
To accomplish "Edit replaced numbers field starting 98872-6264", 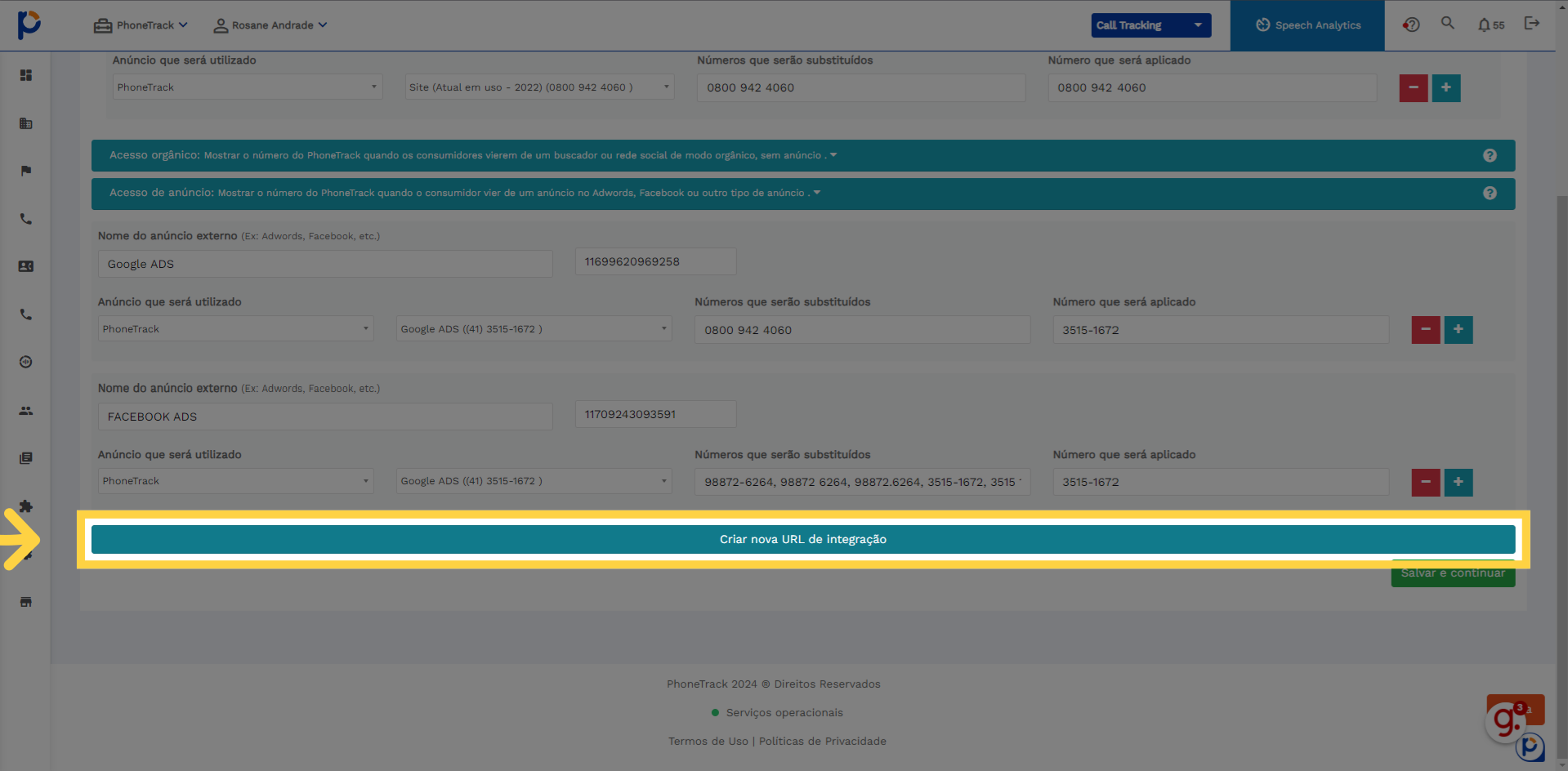I will 862,482.
